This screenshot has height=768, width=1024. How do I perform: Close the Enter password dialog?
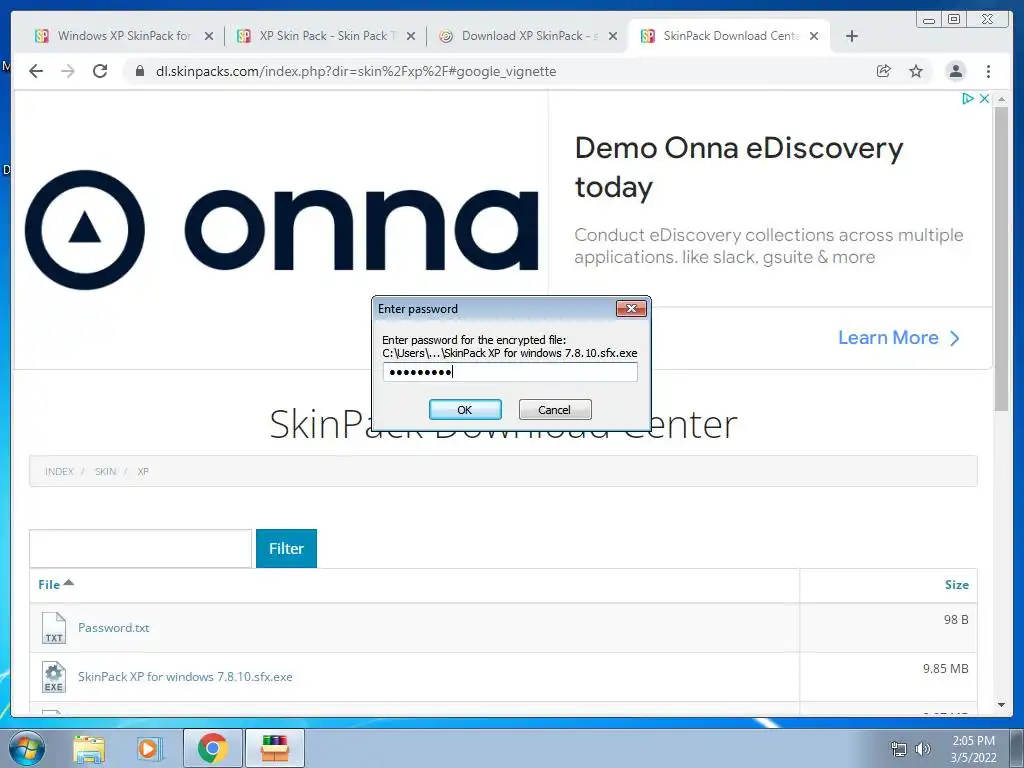pyautogui.click(x=631, y=308)
